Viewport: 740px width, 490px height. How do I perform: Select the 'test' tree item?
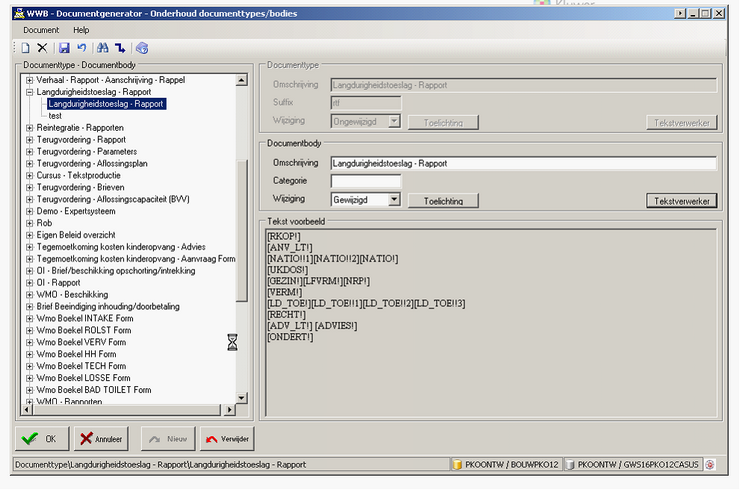pyautogui.click(x=55, y=116)
